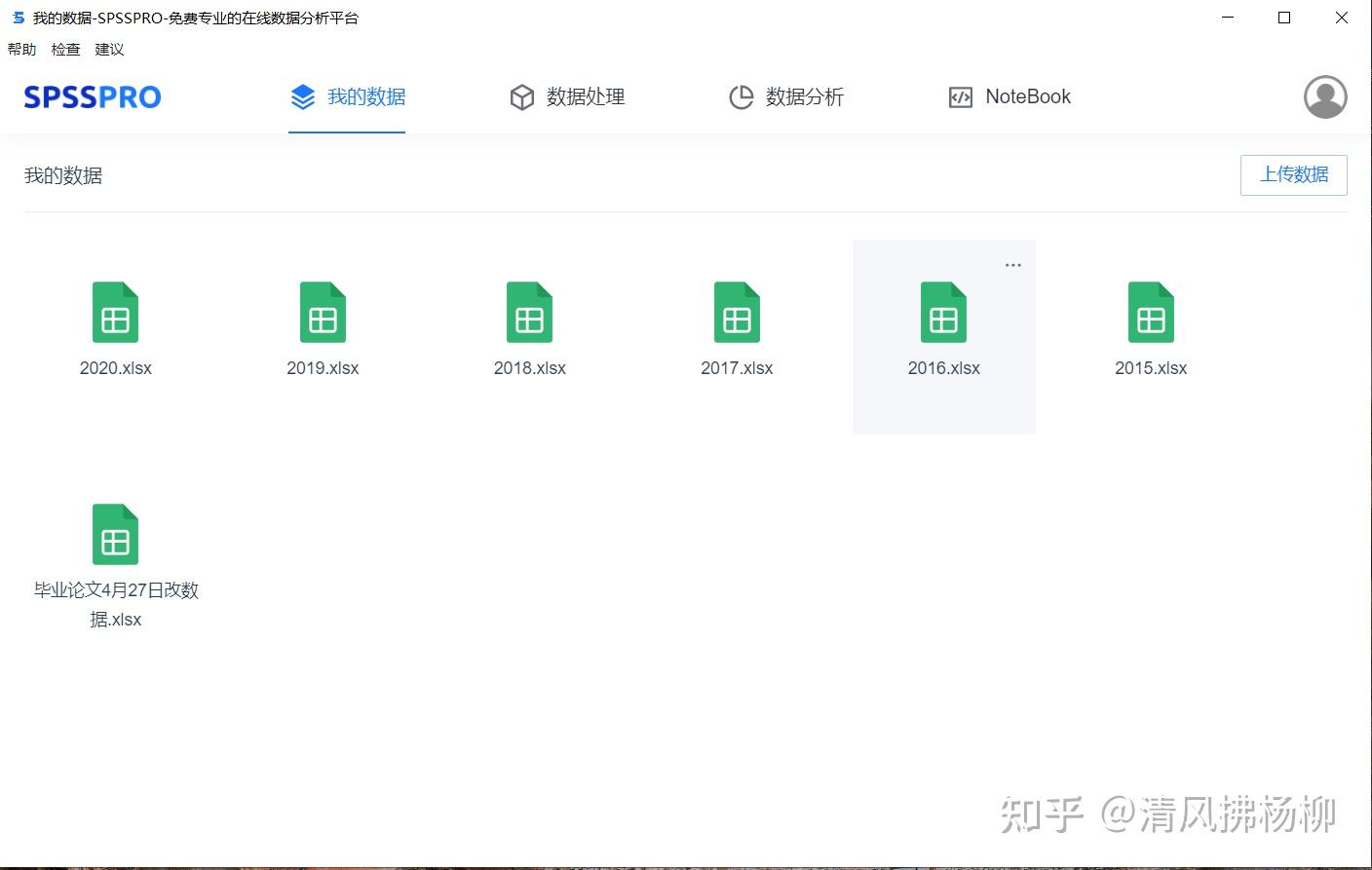Open the 毕业论文4月27日改数据.xlsx file icon
Viewport: 1372px width, 870px height.
pos(115,534)
